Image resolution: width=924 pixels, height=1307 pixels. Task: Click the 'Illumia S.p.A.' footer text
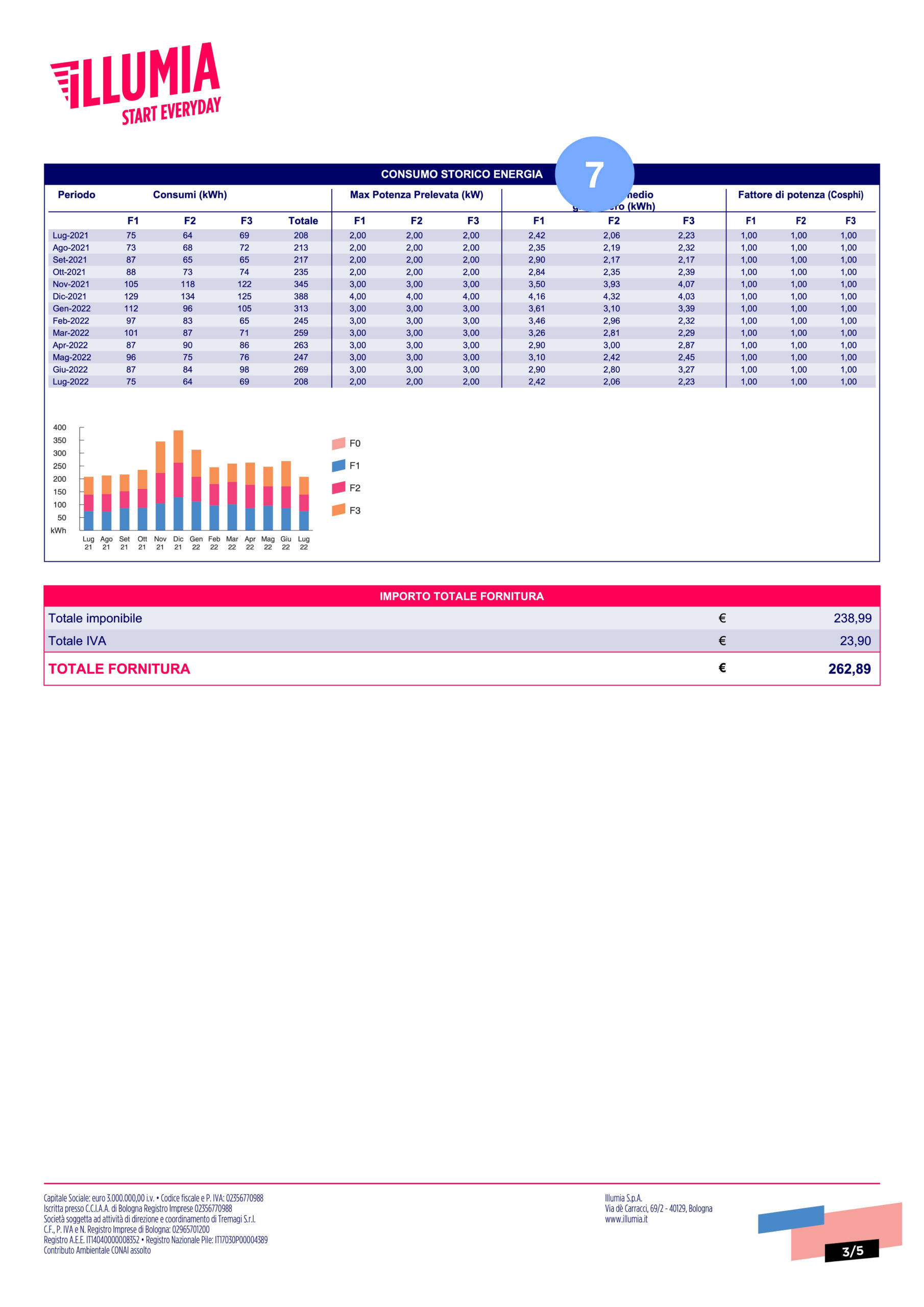[623, 1198]
